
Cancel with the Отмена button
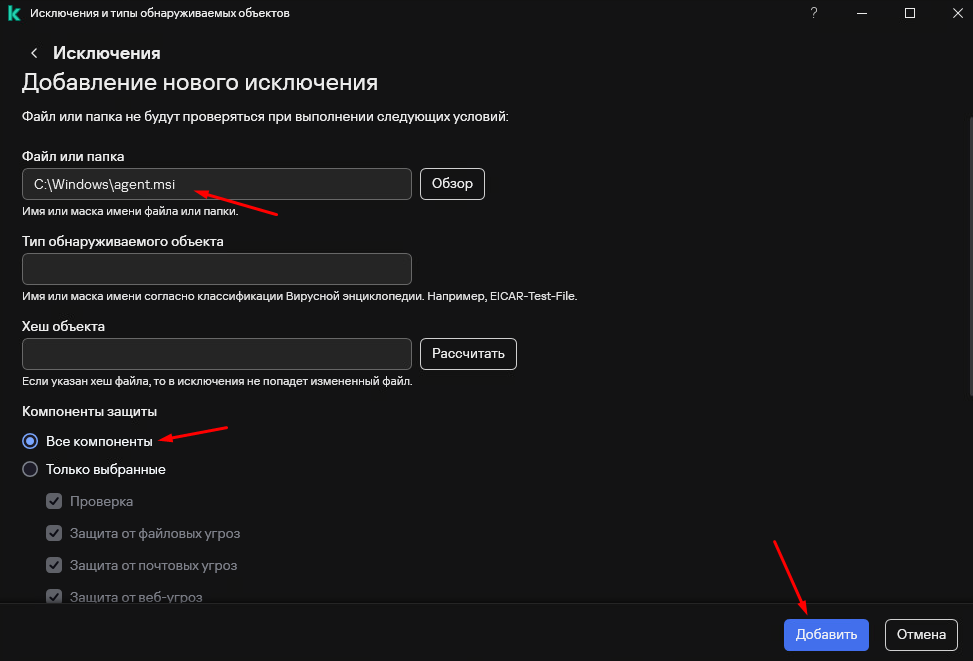(921, 634)
